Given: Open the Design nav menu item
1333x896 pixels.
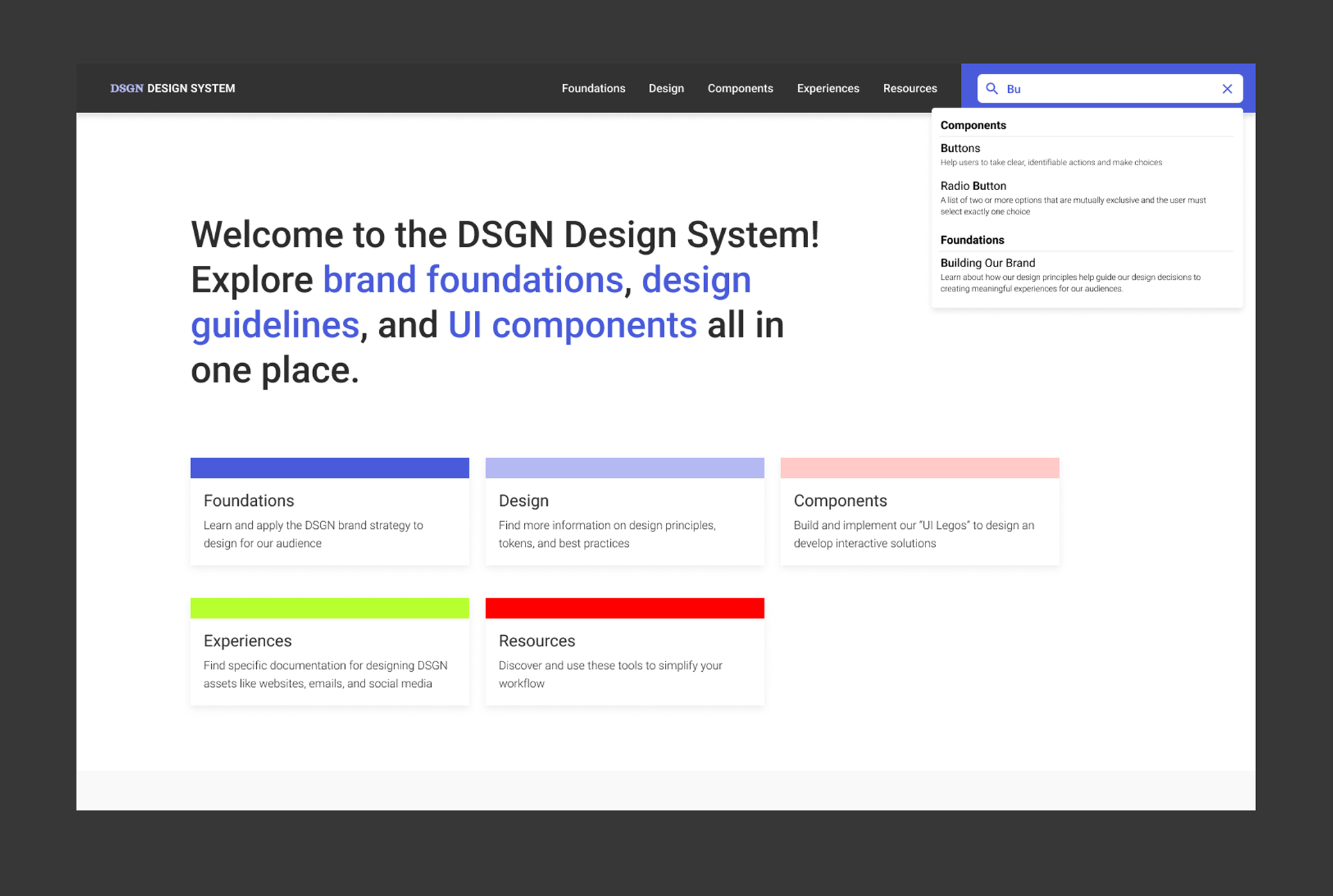Looking at the screenshot, I should click(x=666, y=88).
